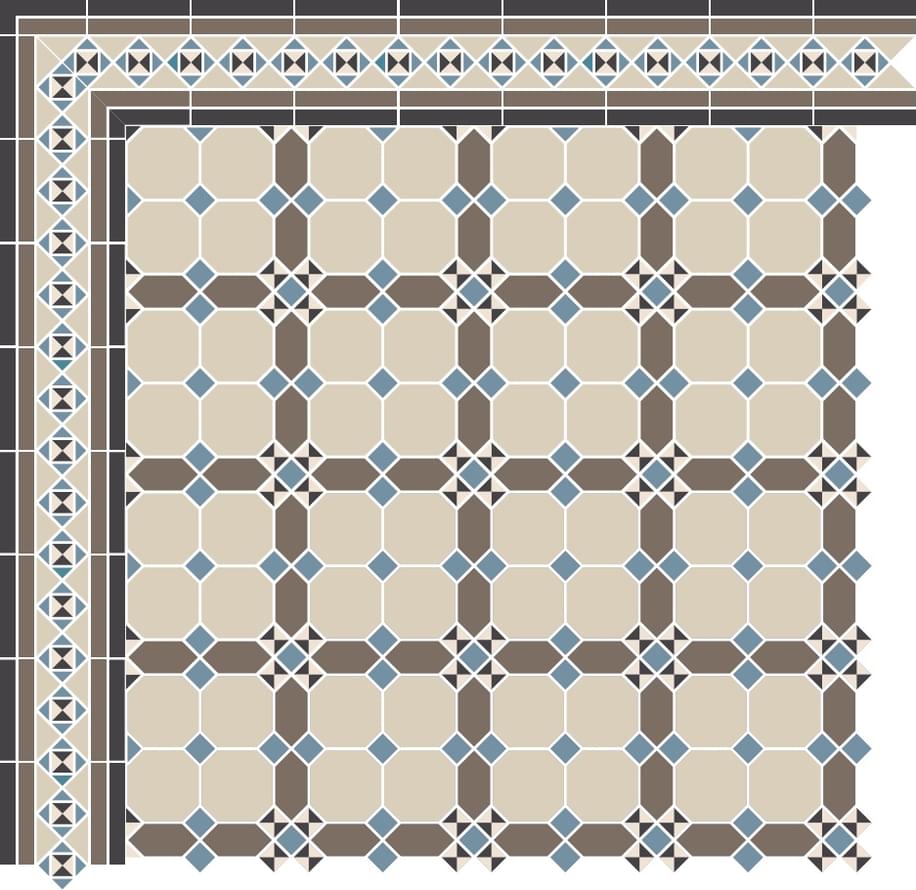This screenshot has height=890, width=916.
Task: Select the bottom-right star intersection motif
Action: point(839,840)
